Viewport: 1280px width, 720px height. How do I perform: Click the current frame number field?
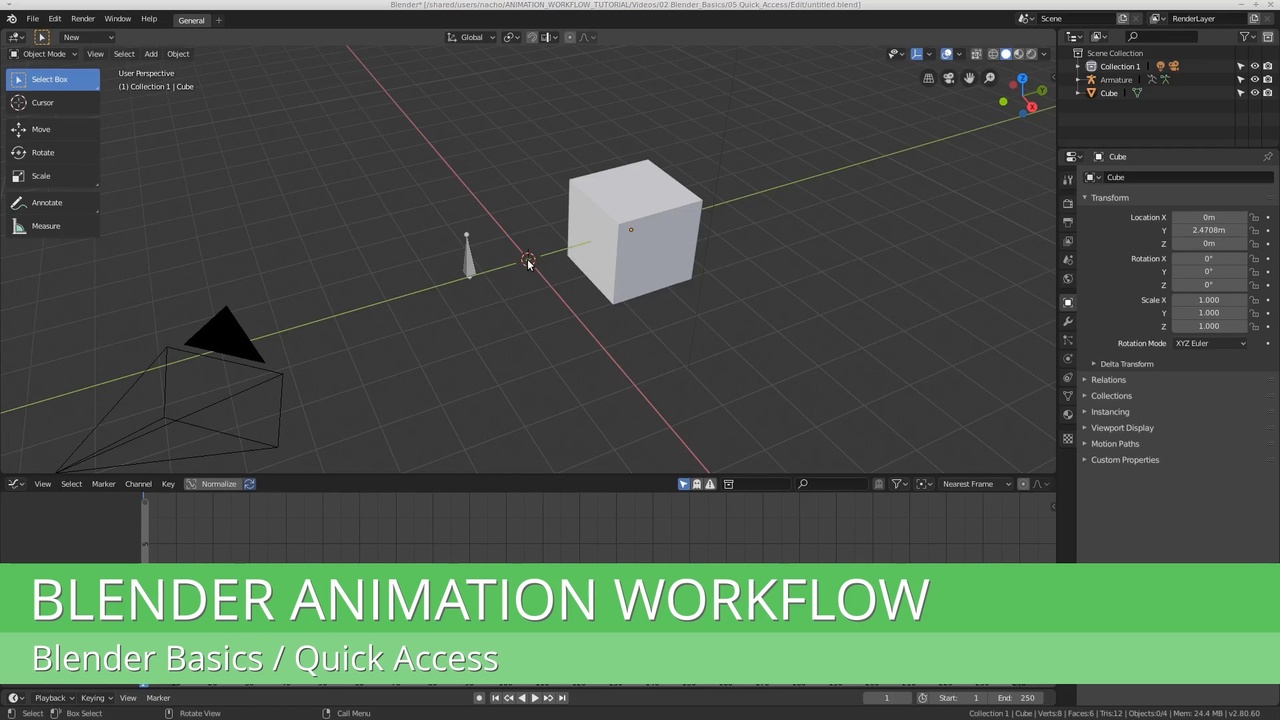coord(886,698)
